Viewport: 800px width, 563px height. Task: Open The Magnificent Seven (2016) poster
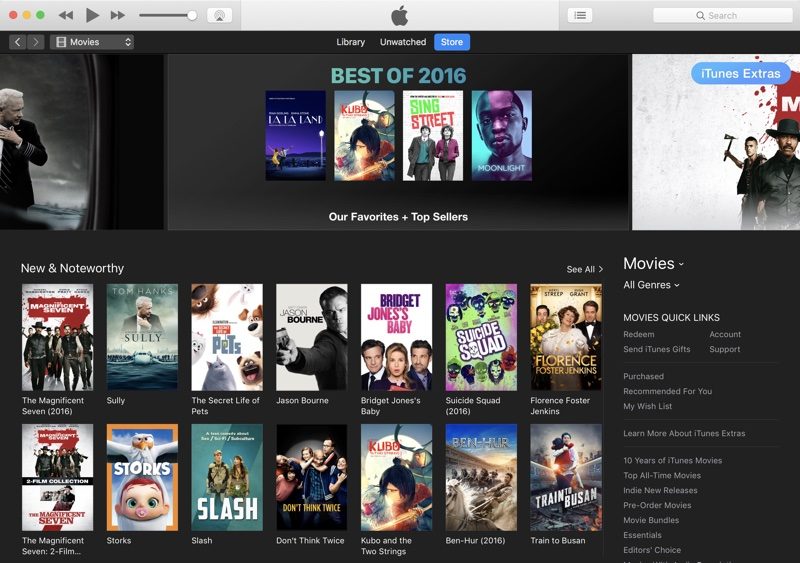pos(58,337)
